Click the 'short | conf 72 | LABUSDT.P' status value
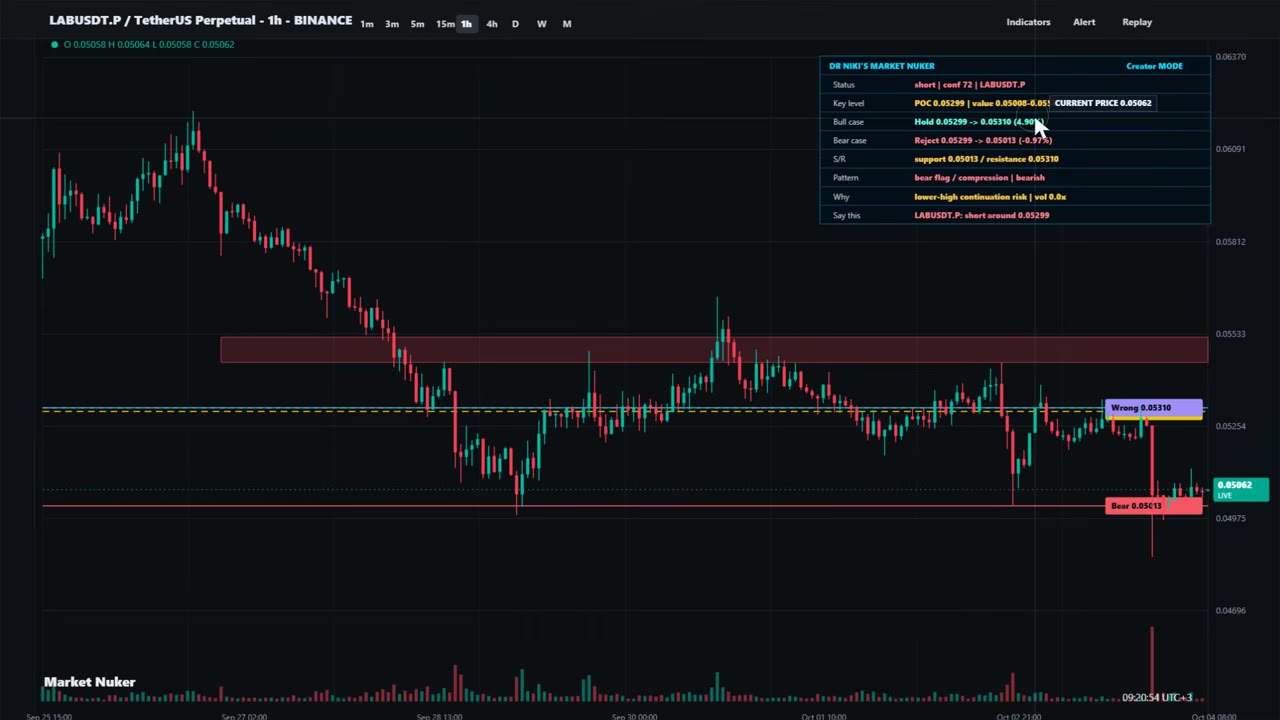 969,85
